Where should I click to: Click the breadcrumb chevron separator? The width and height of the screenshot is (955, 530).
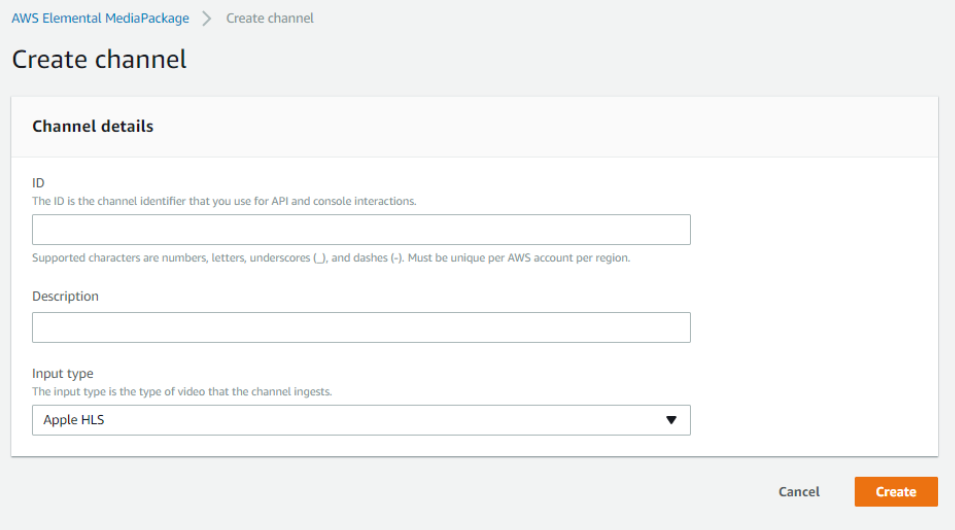(207, 18)
